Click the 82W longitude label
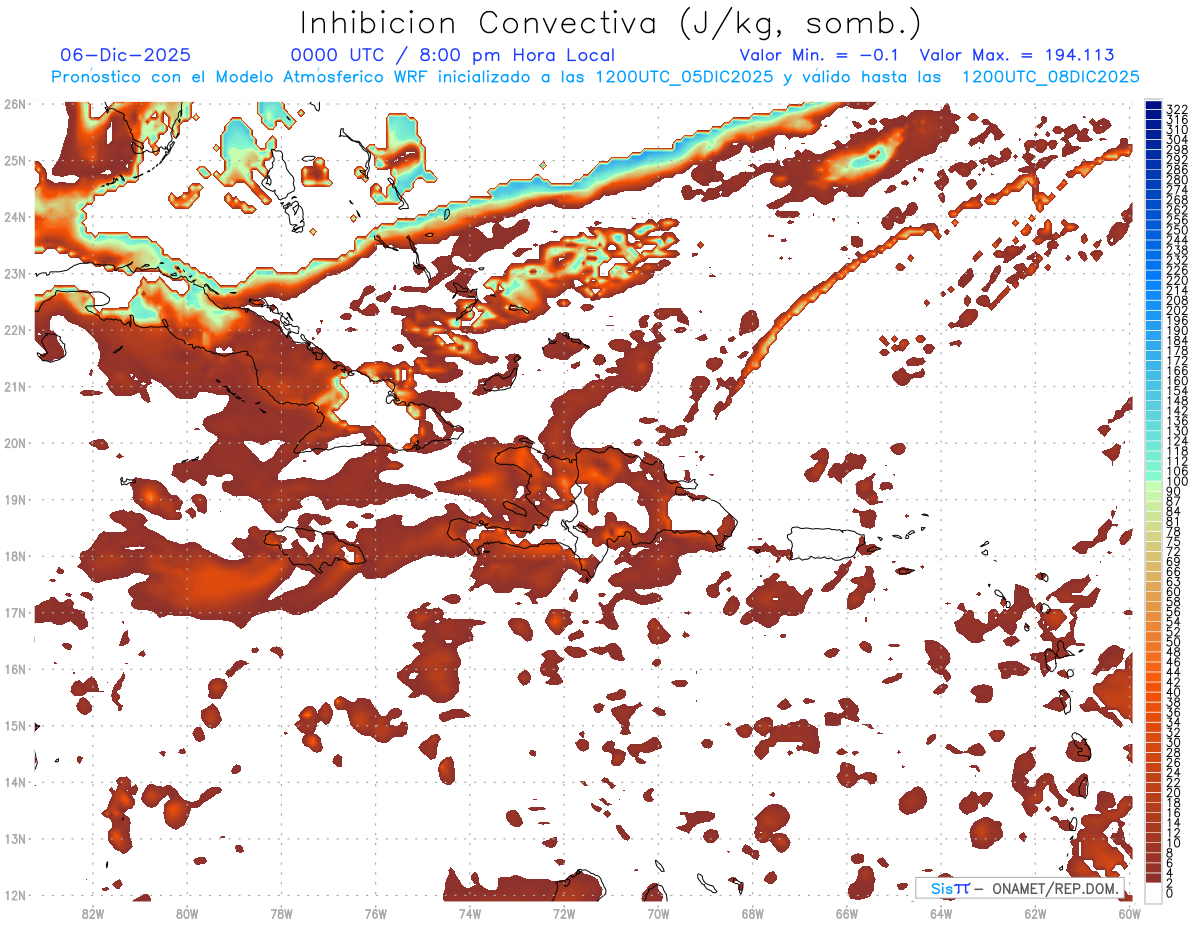 (x=92, y=913)
